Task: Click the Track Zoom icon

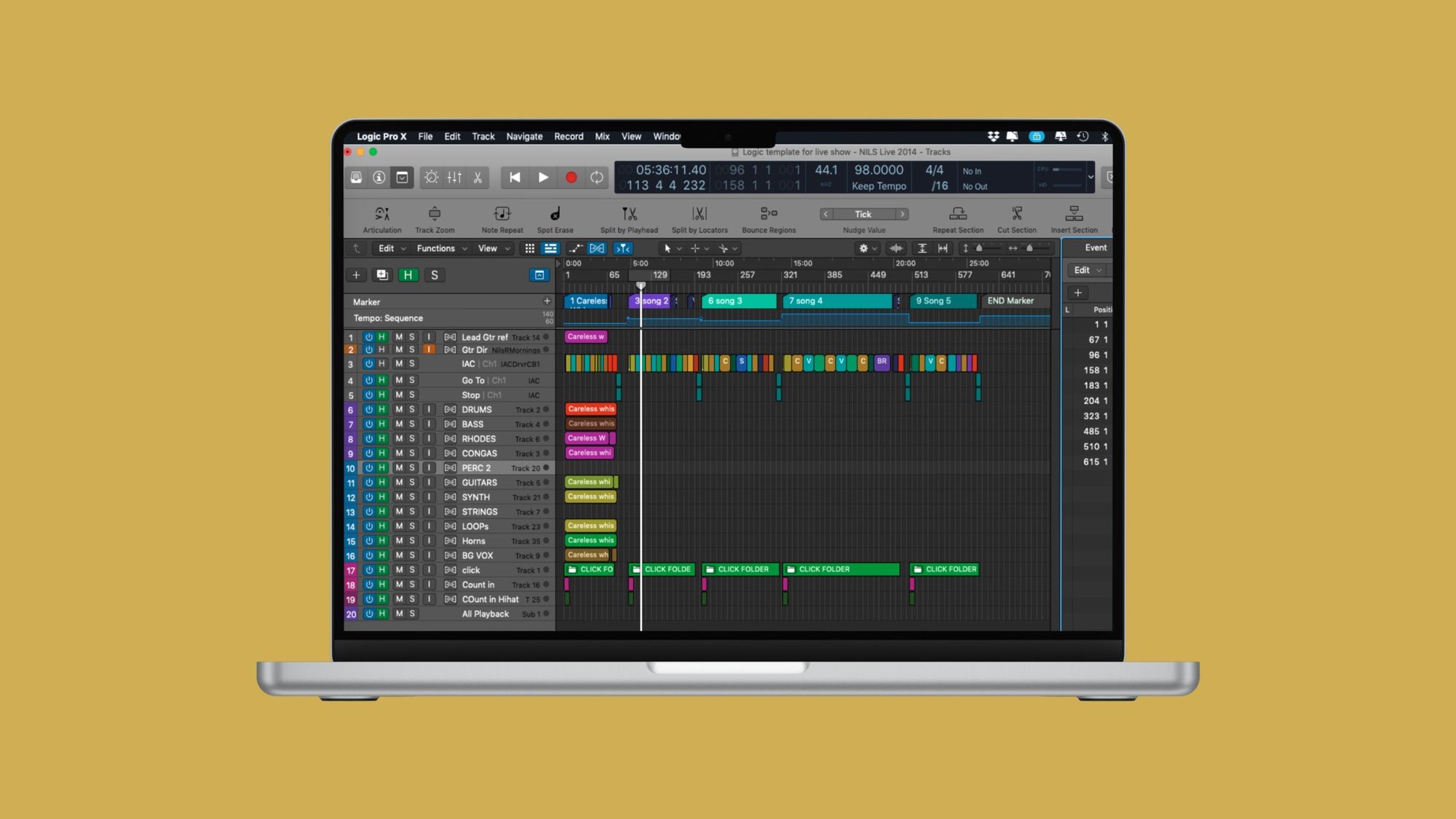Action: click(435, 214)
